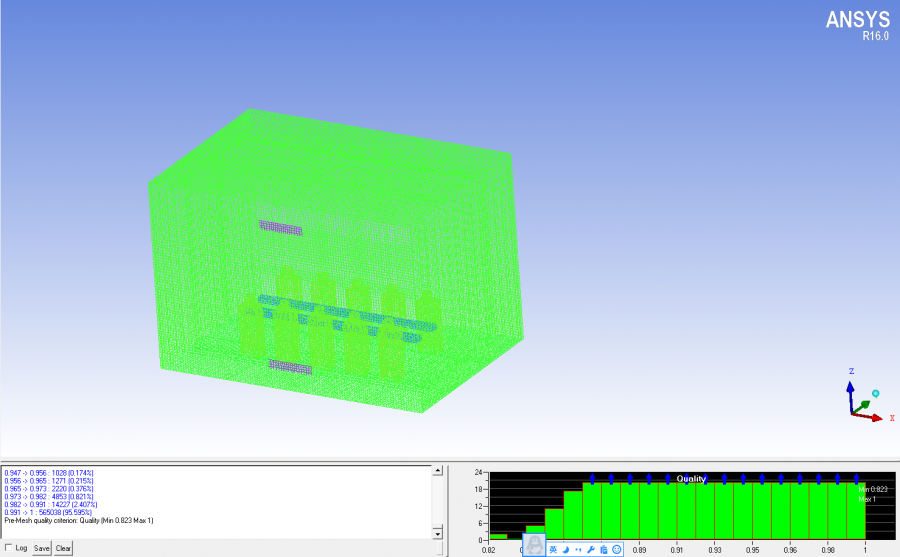Viewport: 900px width, 557px height.
Task: Click the 'Pre-Mesh quality criterion' log line
Action: tap(79, 520)
